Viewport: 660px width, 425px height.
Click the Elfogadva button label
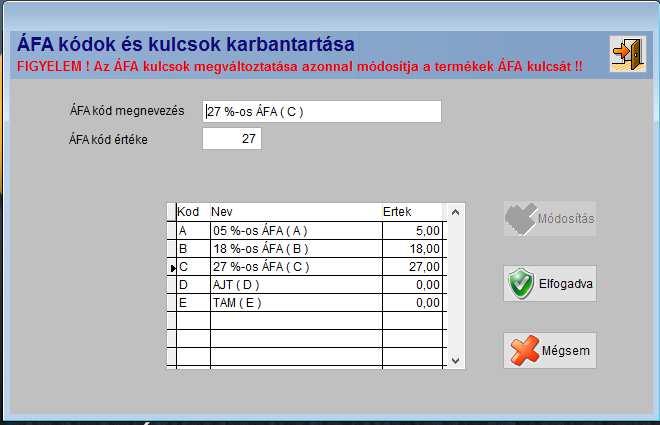point(565,284)
